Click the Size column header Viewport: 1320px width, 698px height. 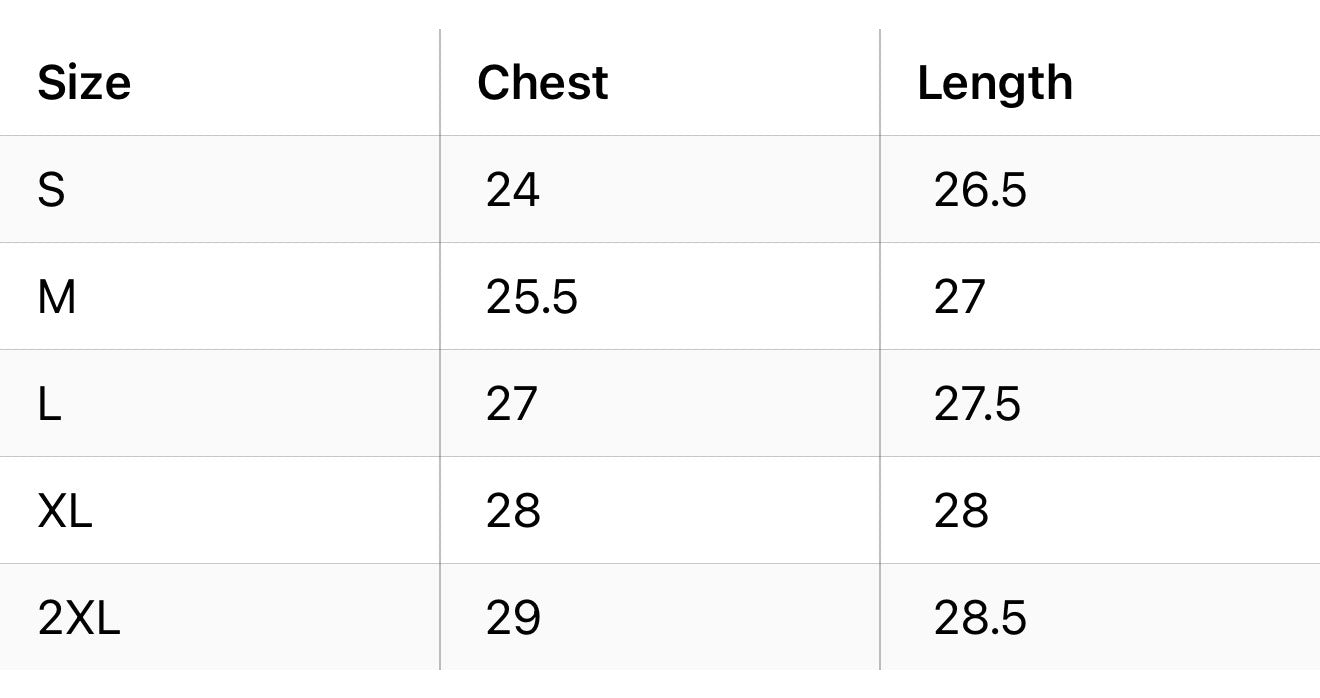click(84, 83)
